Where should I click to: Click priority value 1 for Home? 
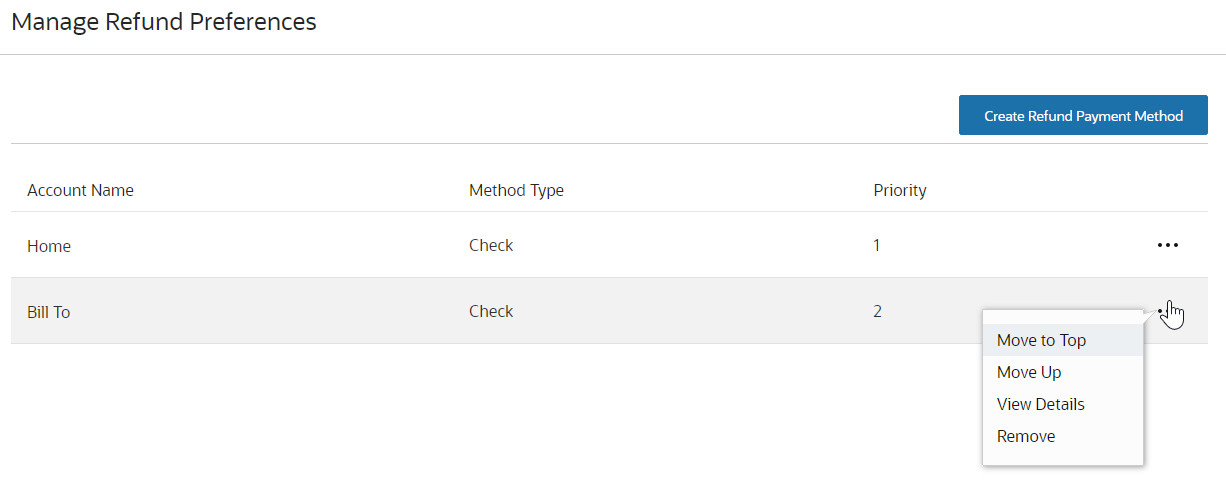tap(877, 245)
